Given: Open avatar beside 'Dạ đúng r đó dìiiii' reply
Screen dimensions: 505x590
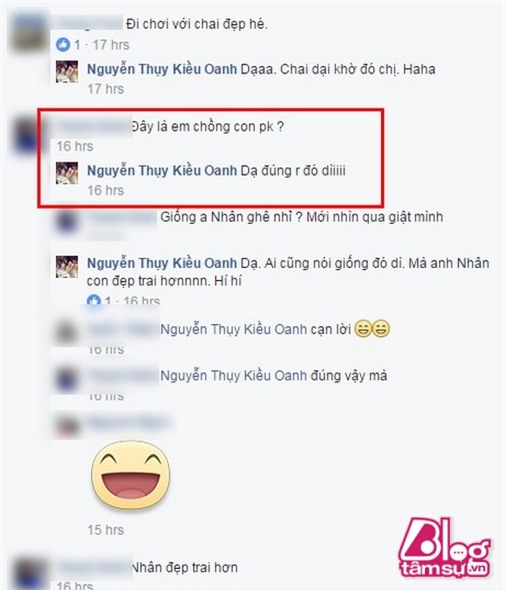Looking at the screenshot, I should coord(67,173).
